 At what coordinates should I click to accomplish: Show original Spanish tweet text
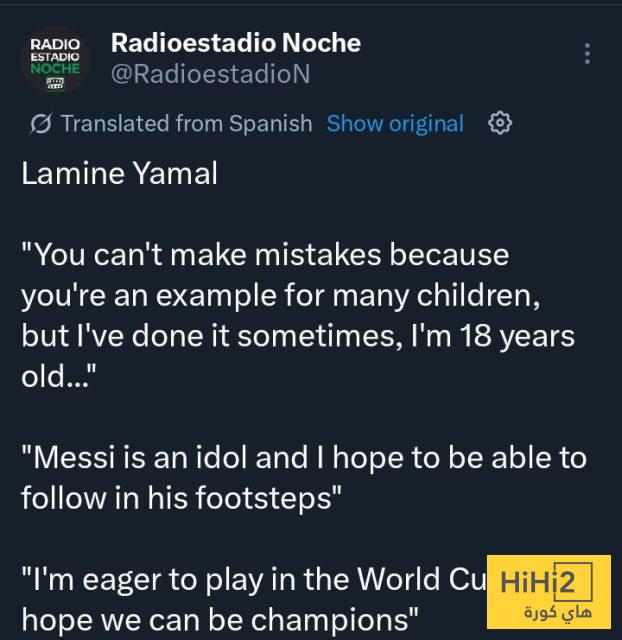point(395,123)
